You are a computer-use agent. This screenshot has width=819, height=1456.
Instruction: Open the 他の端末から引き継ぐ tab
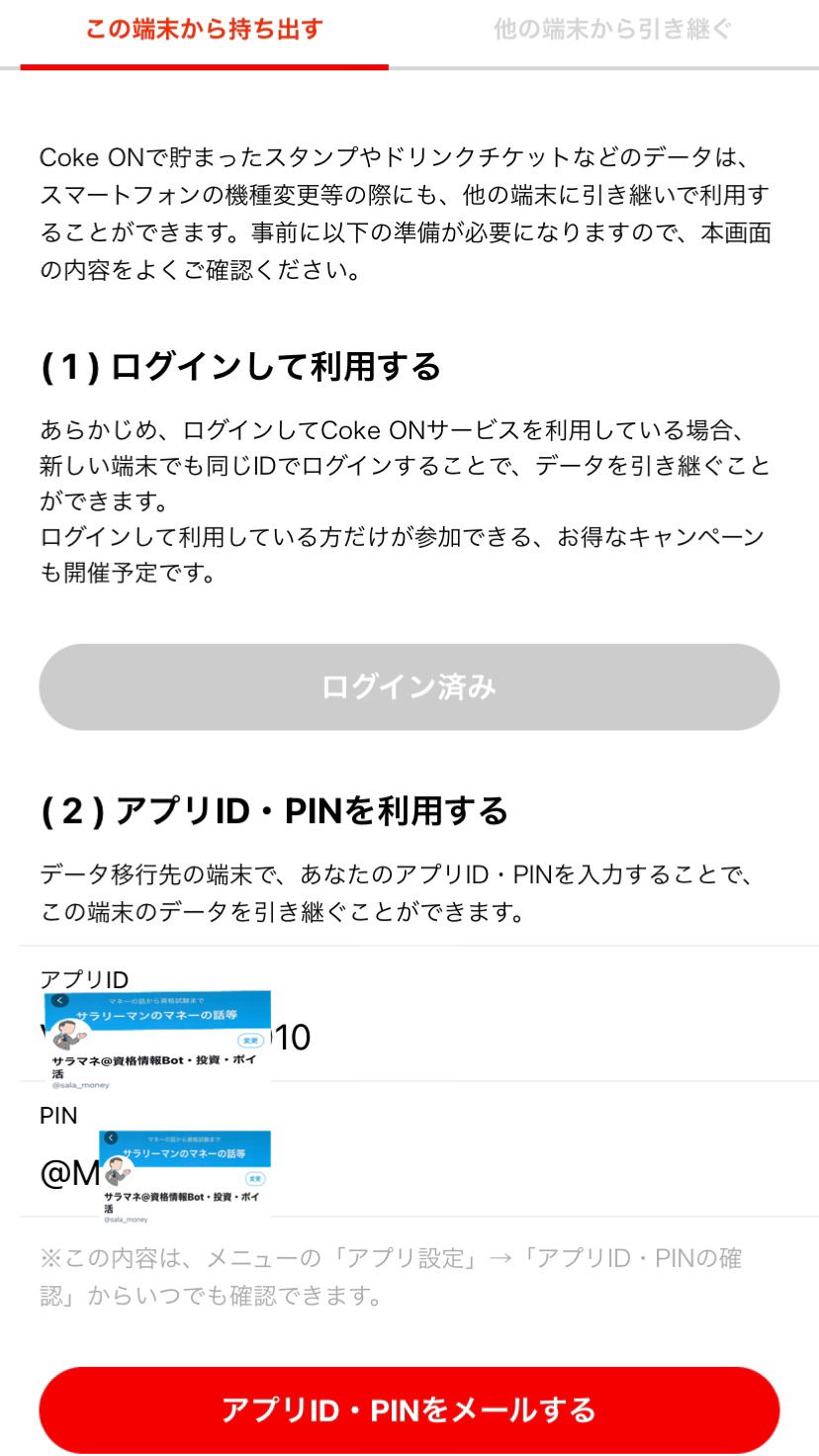click(x=613, y=30)
